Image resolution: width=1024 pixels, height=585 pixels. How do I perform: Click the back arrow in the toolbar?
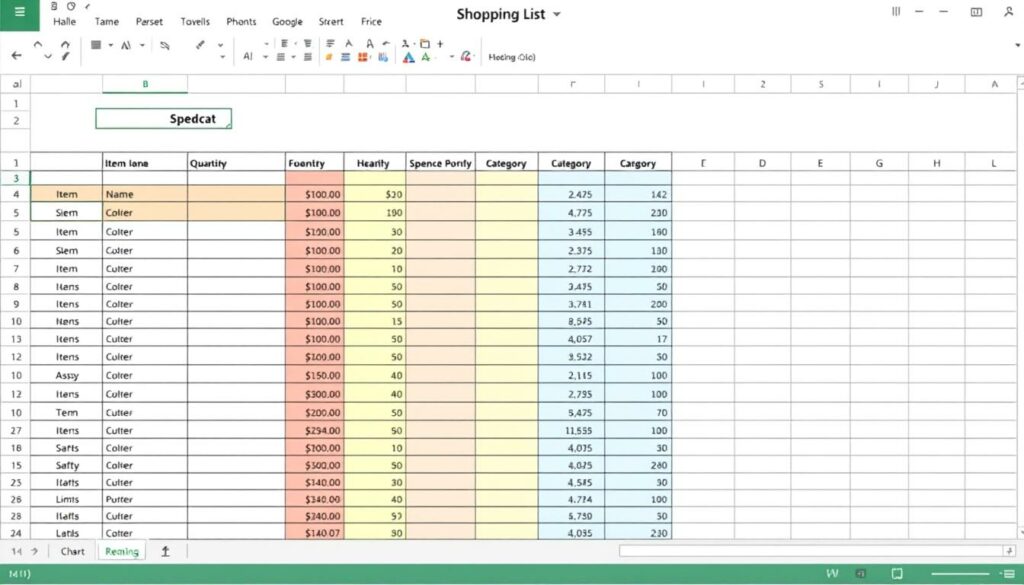(16, 56)
